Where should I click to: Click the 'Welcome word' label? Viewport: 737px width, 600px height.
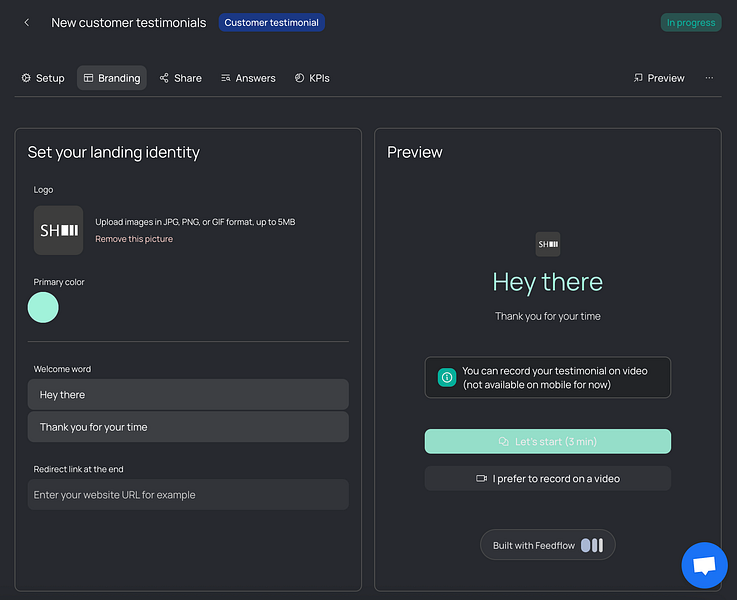(62, 369)
